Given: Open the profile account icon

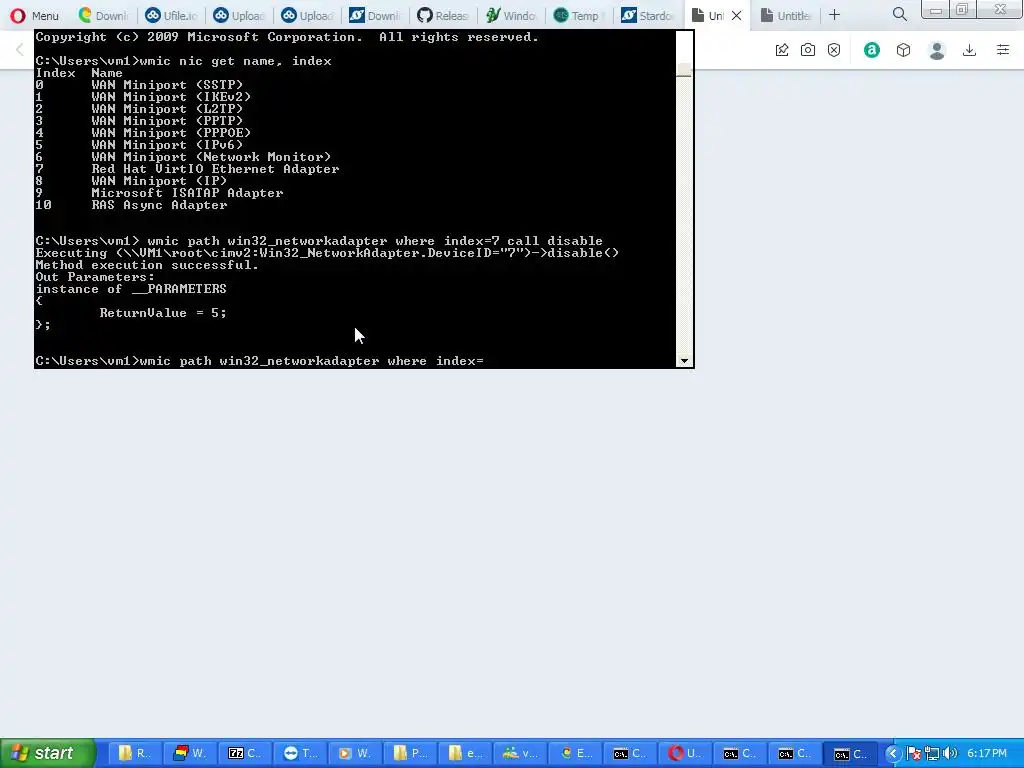Looking at the screenshot, I should click(937, 50).
